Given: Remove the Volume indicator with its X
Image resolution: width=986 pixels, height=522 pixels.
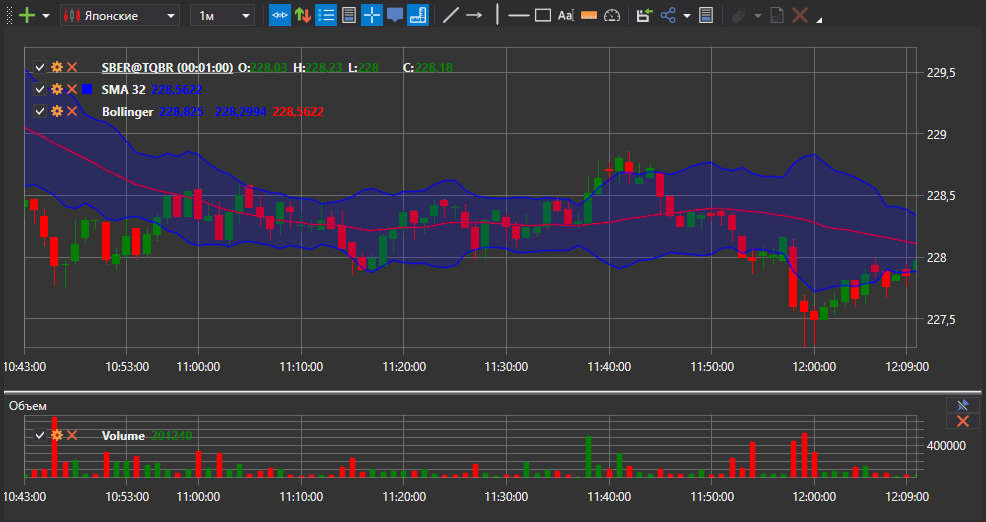Looking at the screenshot, I should [72, 435].
